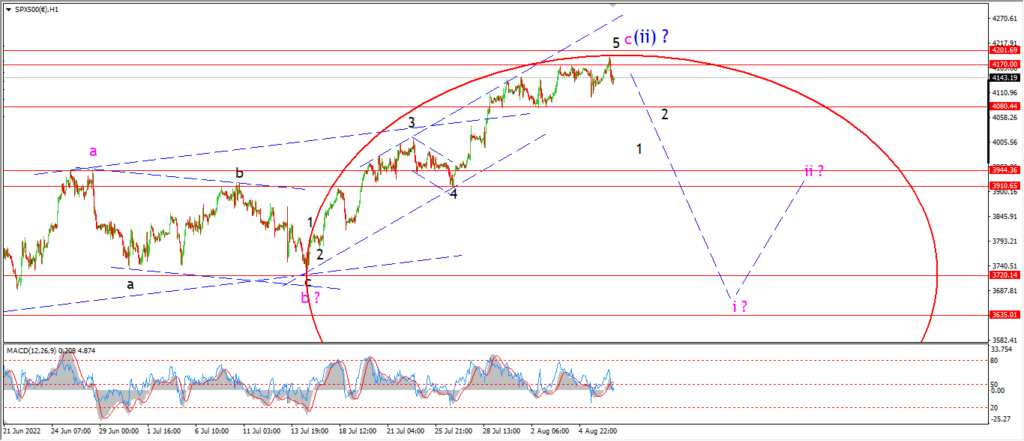Click the MACD(12,26,9) indicator label
The image size is (1024, 441).
(x=30, y=350)
